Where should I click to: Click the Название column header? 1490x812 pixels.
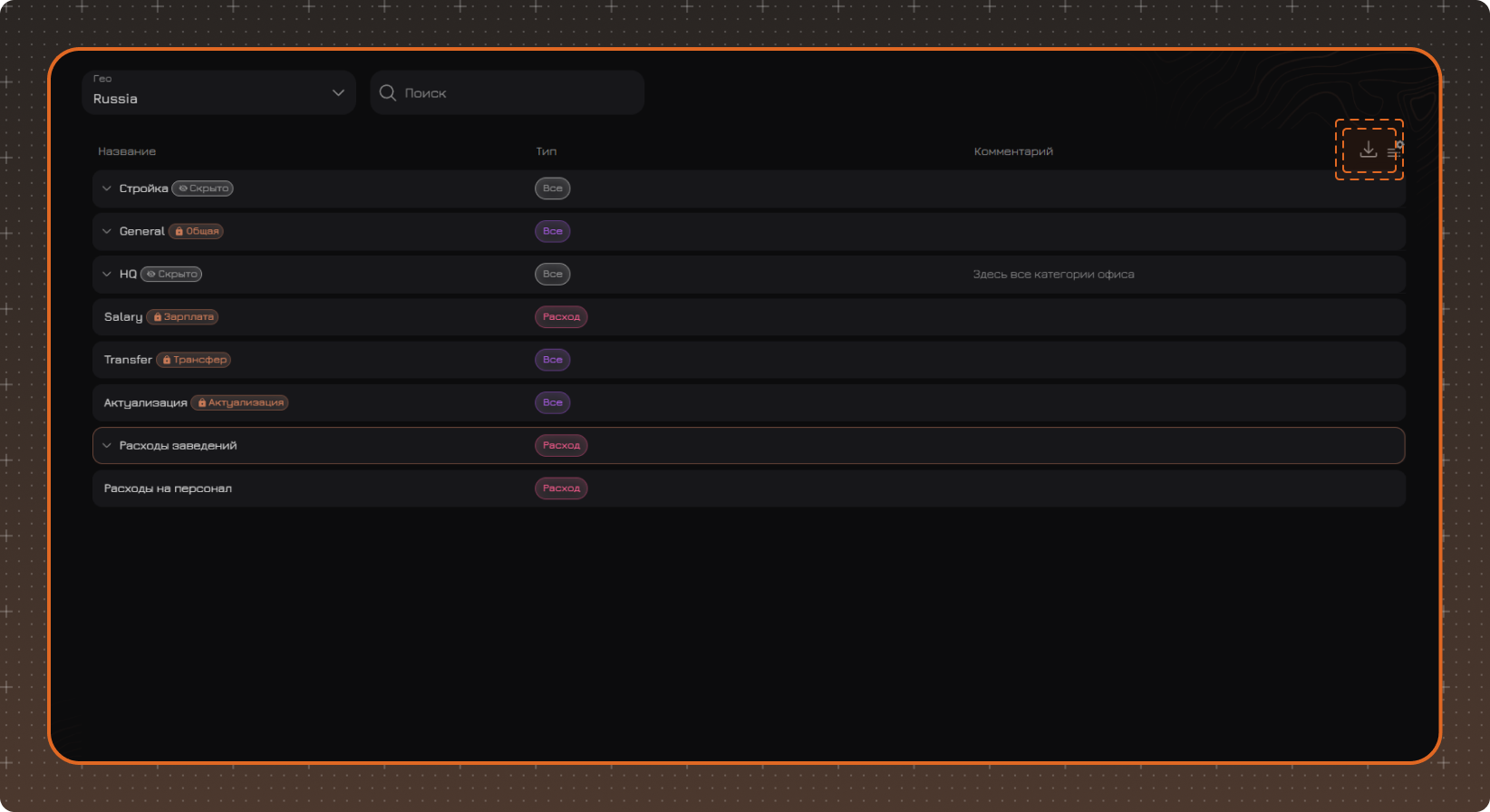pyautogui.click(x=127, y=151)
